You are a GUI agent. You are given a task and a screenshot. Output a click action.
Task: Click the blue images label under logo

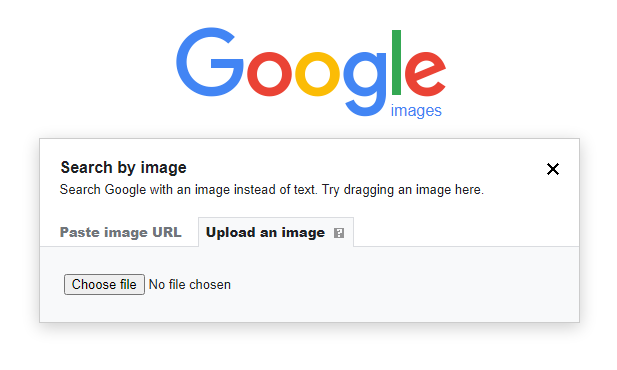[416, 111]
